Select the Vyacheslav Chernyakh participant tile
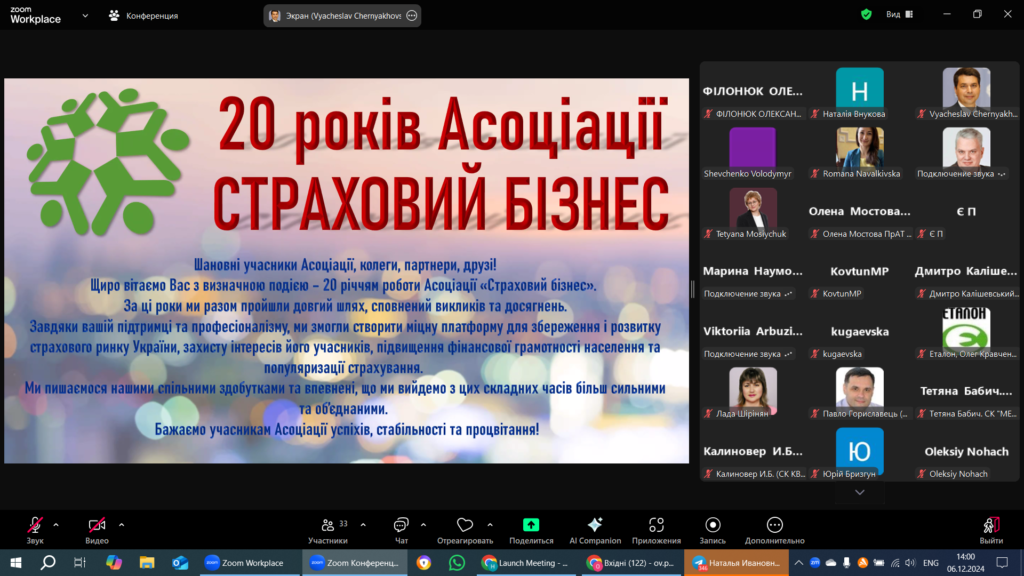Viewport: 1024px width, 576px height. coord(967,93)
